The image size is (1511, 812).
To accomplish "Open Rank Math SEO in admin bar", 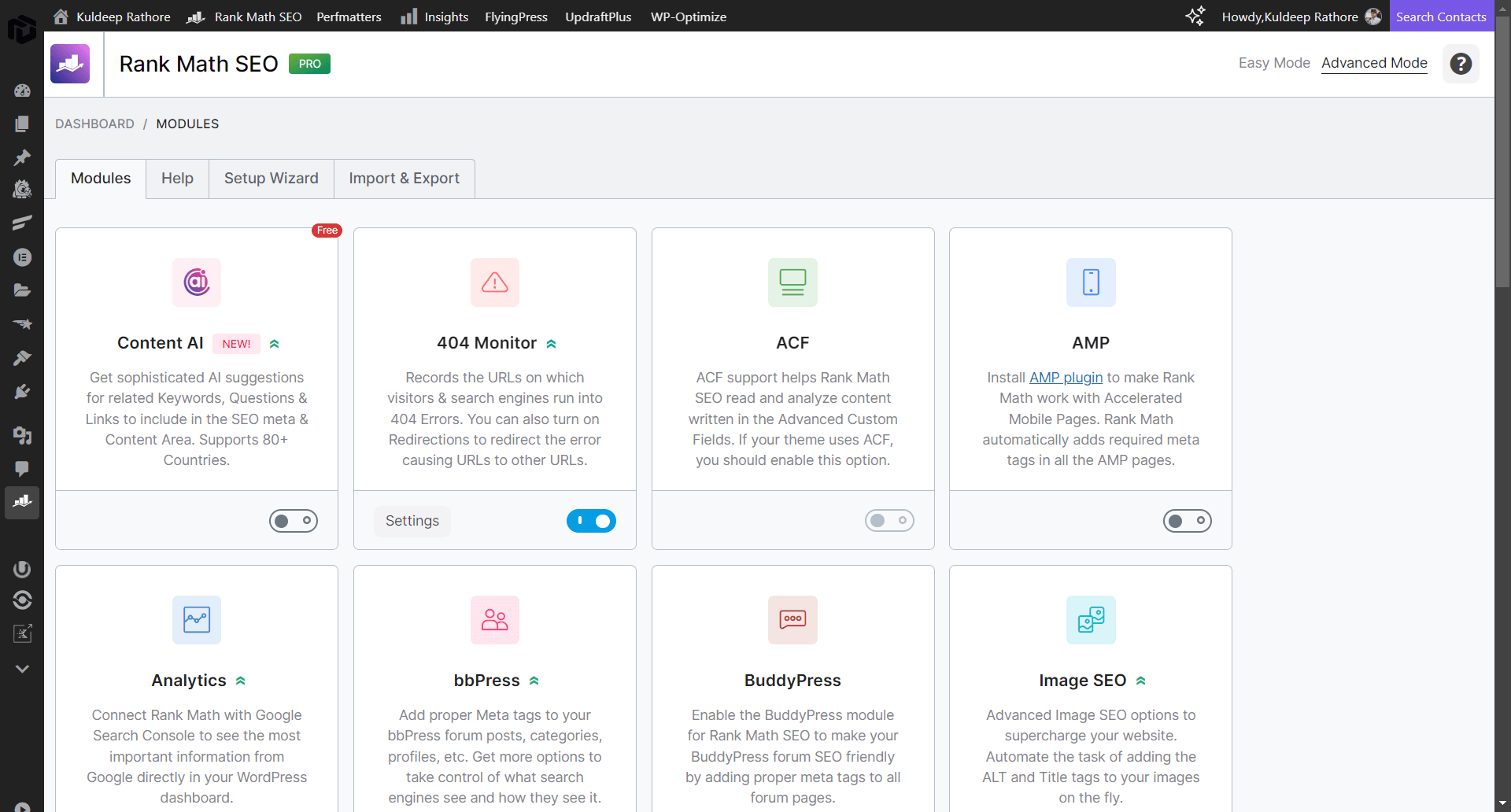I will [x=244, y=17].
